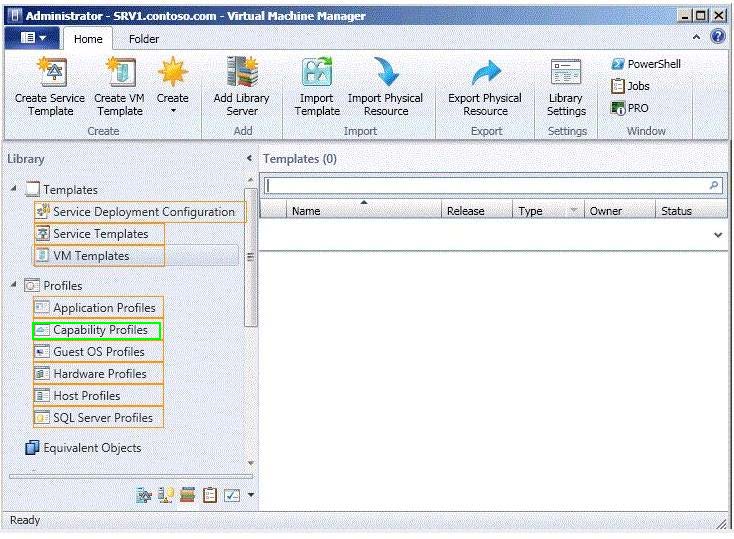734x539 pixels.
Task: Switch to Library workspace icon
Action: (x=188, y=495)
